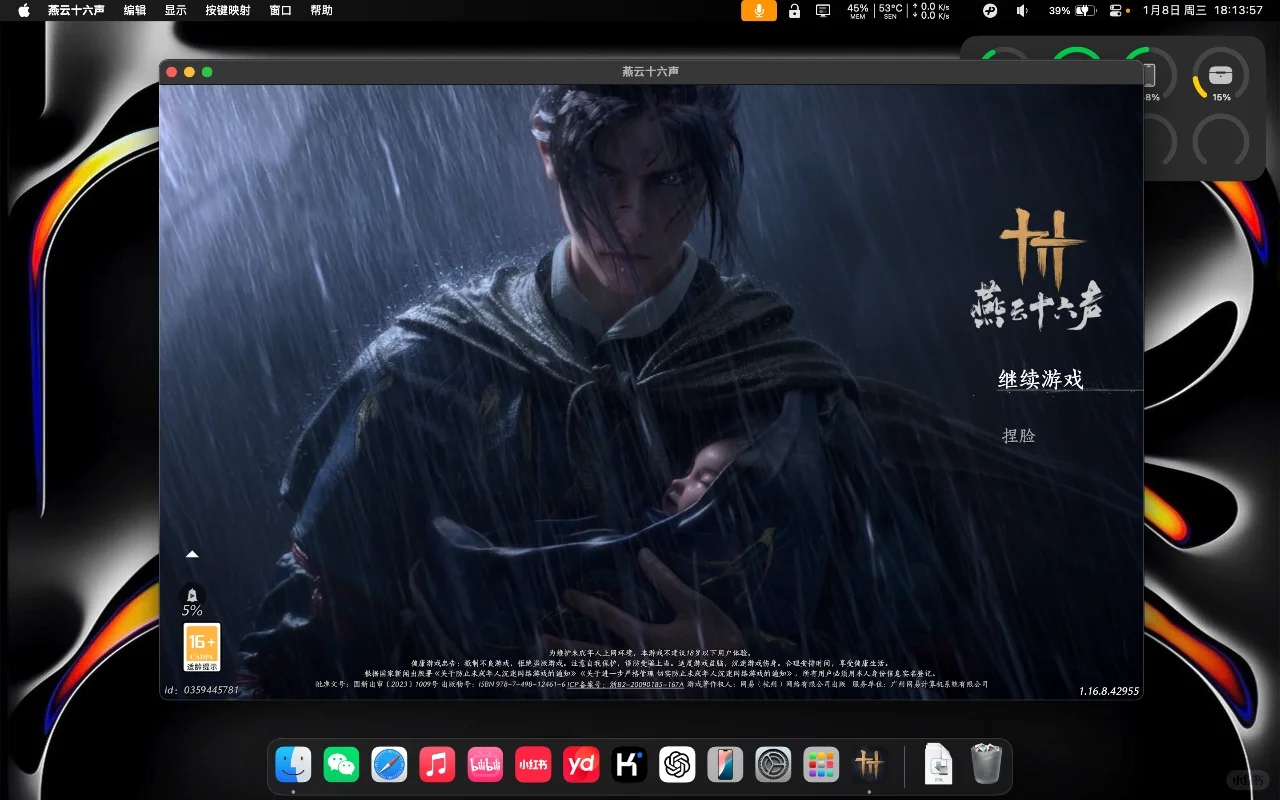1280x800 pixels.
Task: Click the green full screen window button
Action: [x=207, y=72]
